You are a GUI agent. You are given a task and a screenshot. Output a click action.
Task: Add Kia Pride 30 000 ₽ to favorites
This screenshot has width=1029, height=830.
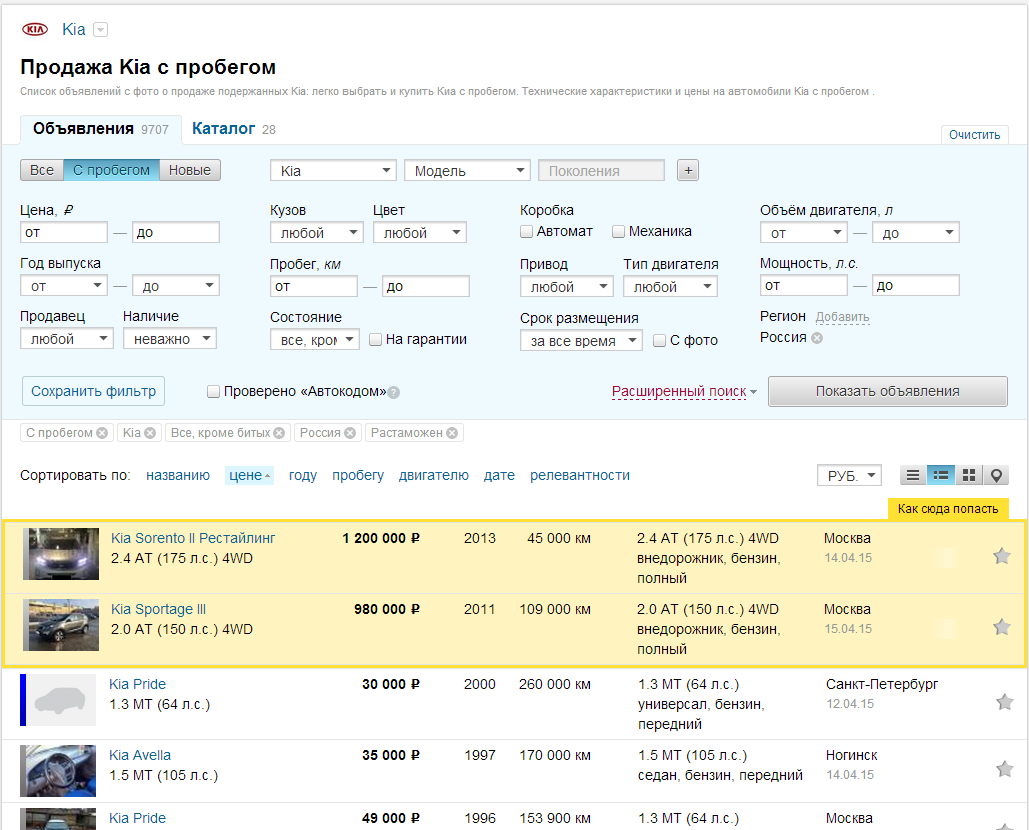(x=1005, y=702)
